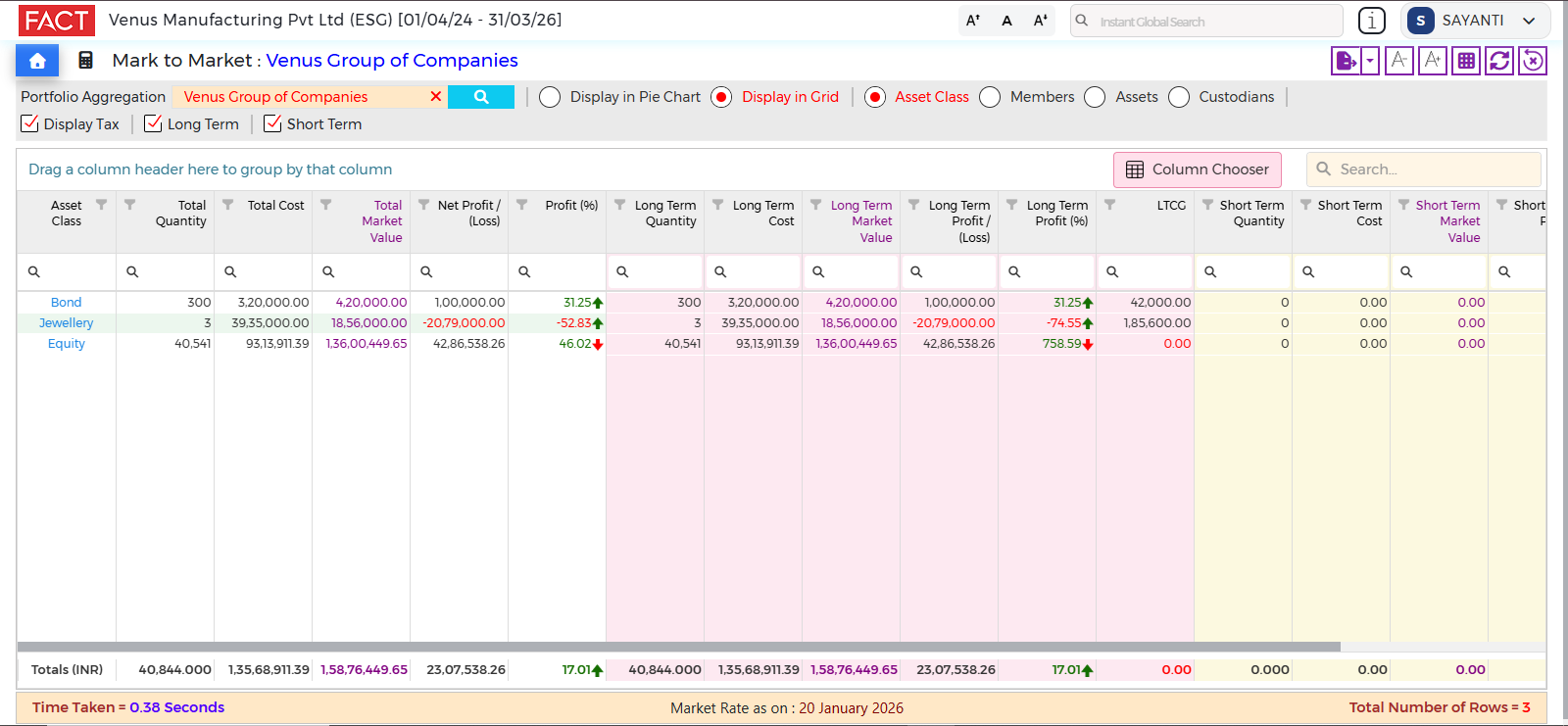Open filter on Short Term Cost column
Image resolution: width=1568 pixels, height=726 pixels.
(x=1305, y=205)
